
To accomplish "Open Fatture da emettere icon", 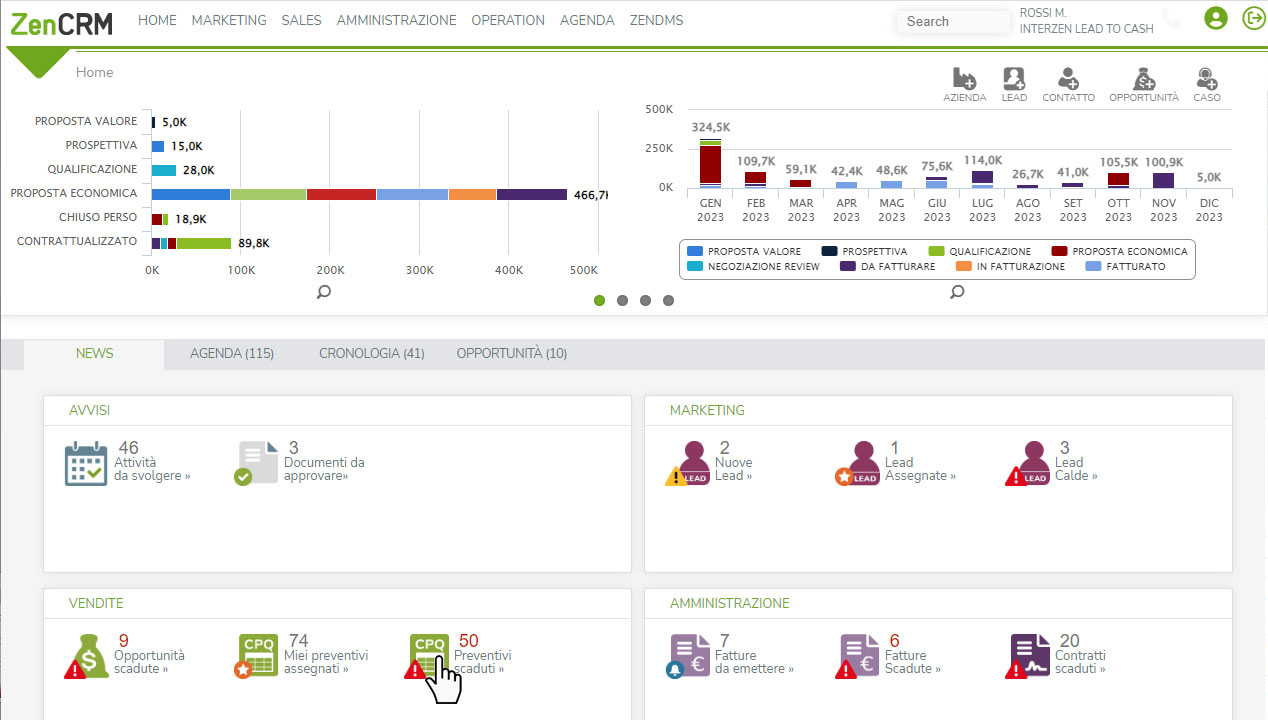I will [x=689, y=656].
